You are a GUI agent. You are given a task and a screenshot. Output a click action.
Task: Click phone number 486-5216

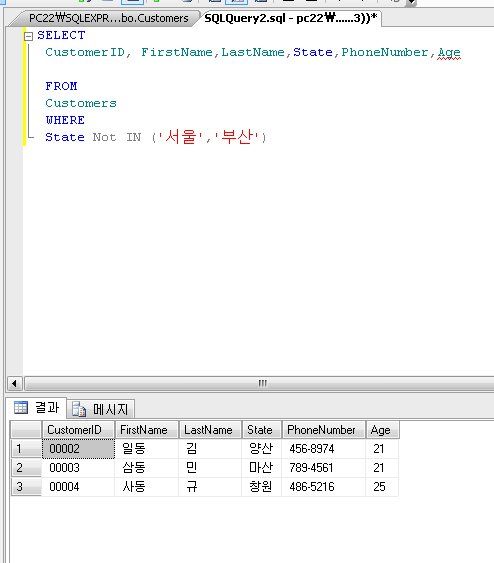point(323,487)
